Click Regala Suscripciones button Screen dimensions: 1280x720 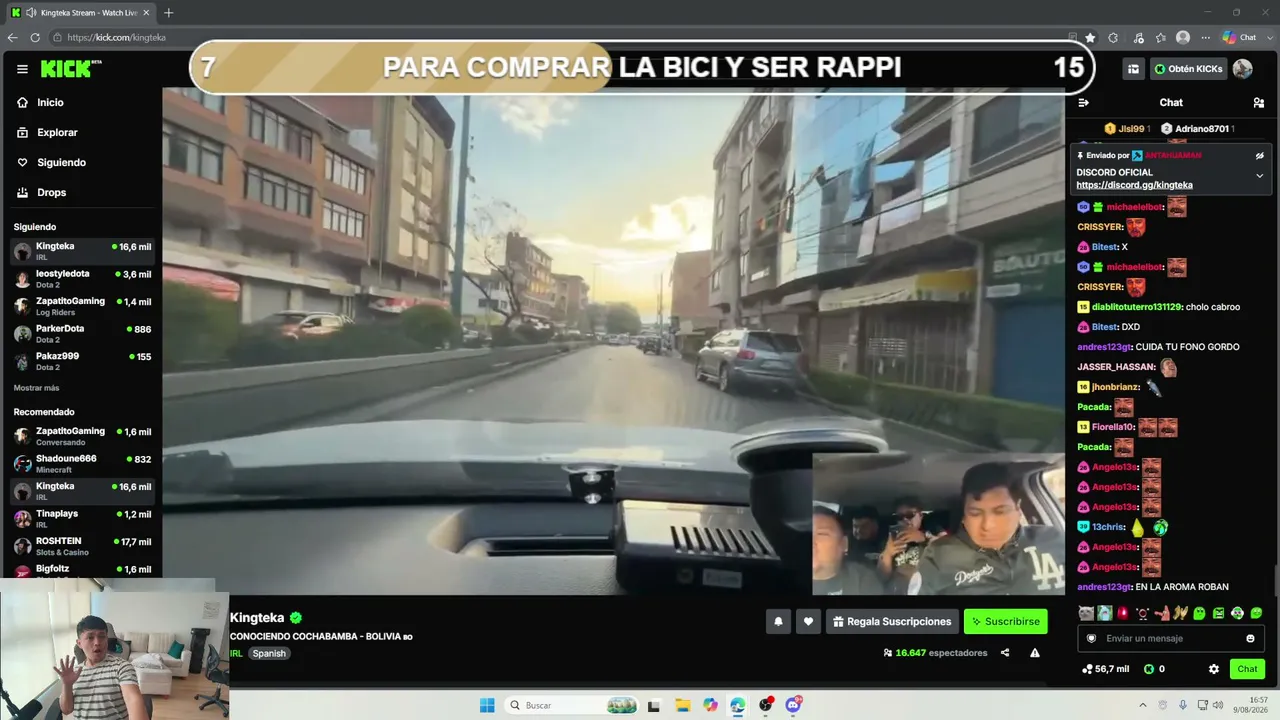click(892, 622)
